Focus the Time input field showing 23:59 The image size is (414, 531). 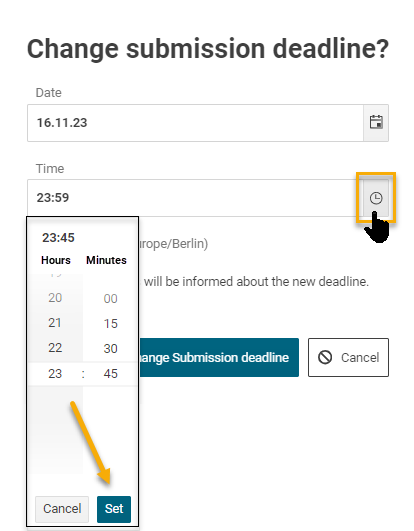pos(195,198)
